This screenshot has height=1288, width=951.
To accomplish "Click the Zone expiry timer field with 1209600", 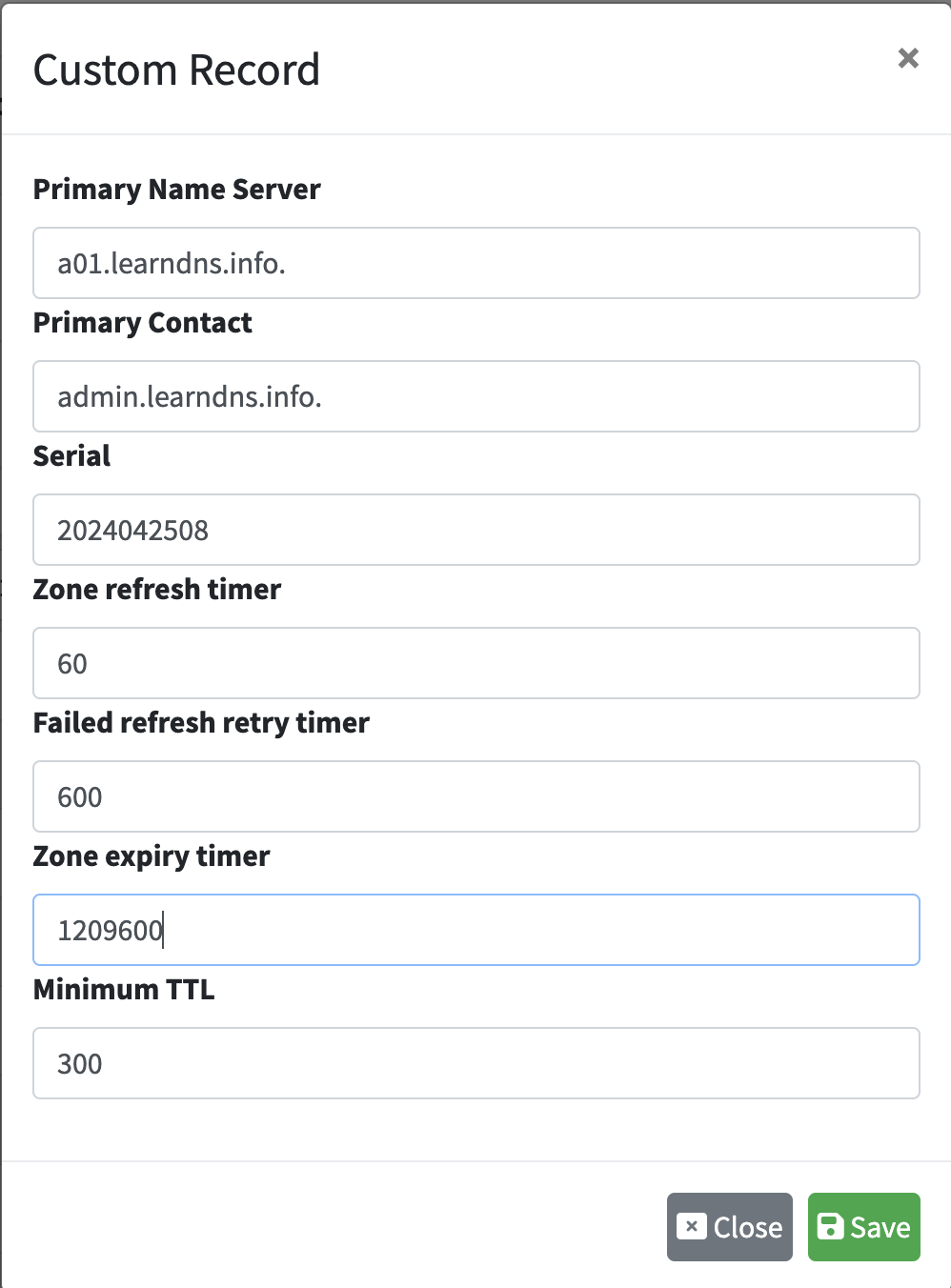I will tap(476, 930).
